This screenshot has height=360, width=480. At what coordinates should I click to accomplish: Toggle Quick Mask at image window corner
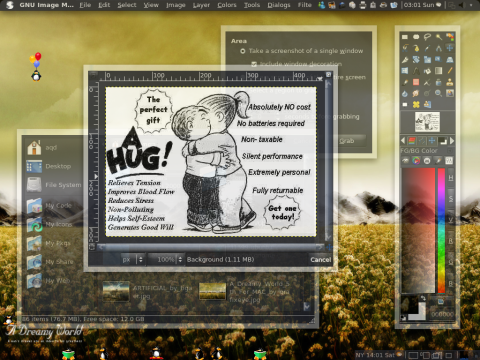(x=92, y=247)
